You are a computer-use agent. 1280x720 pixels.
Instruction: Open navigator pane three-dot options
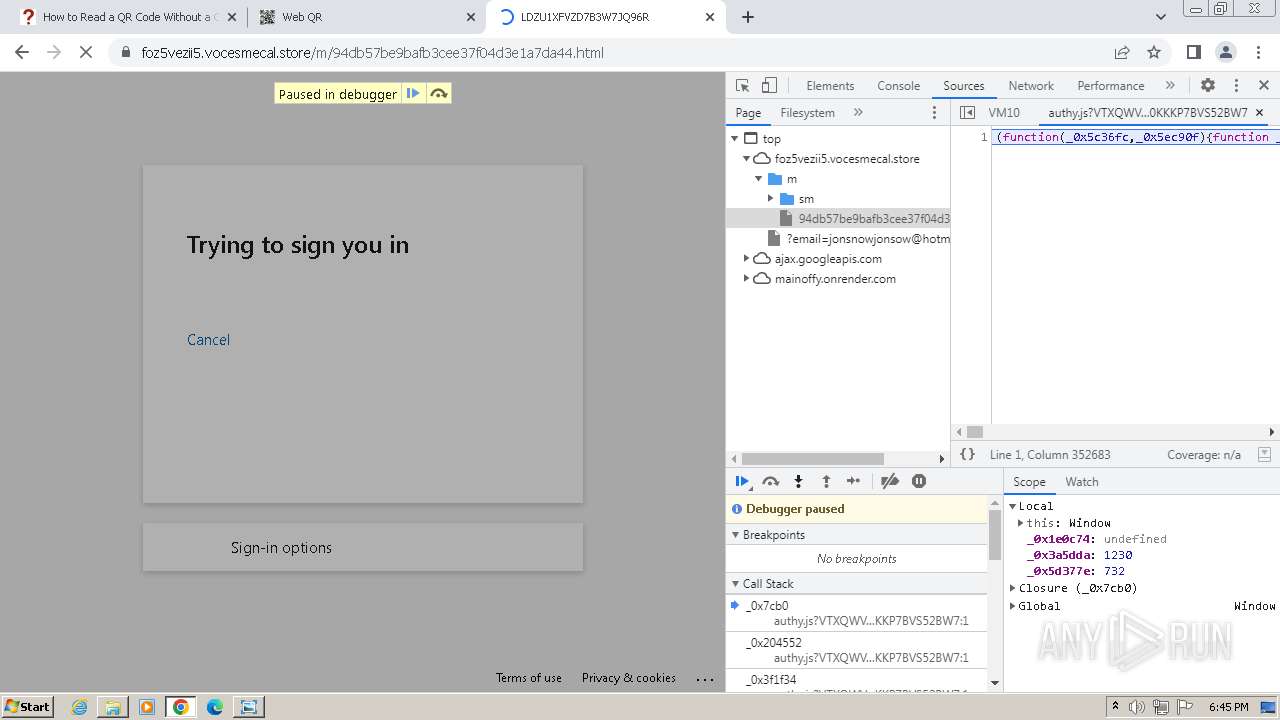(x=935, y=113)
